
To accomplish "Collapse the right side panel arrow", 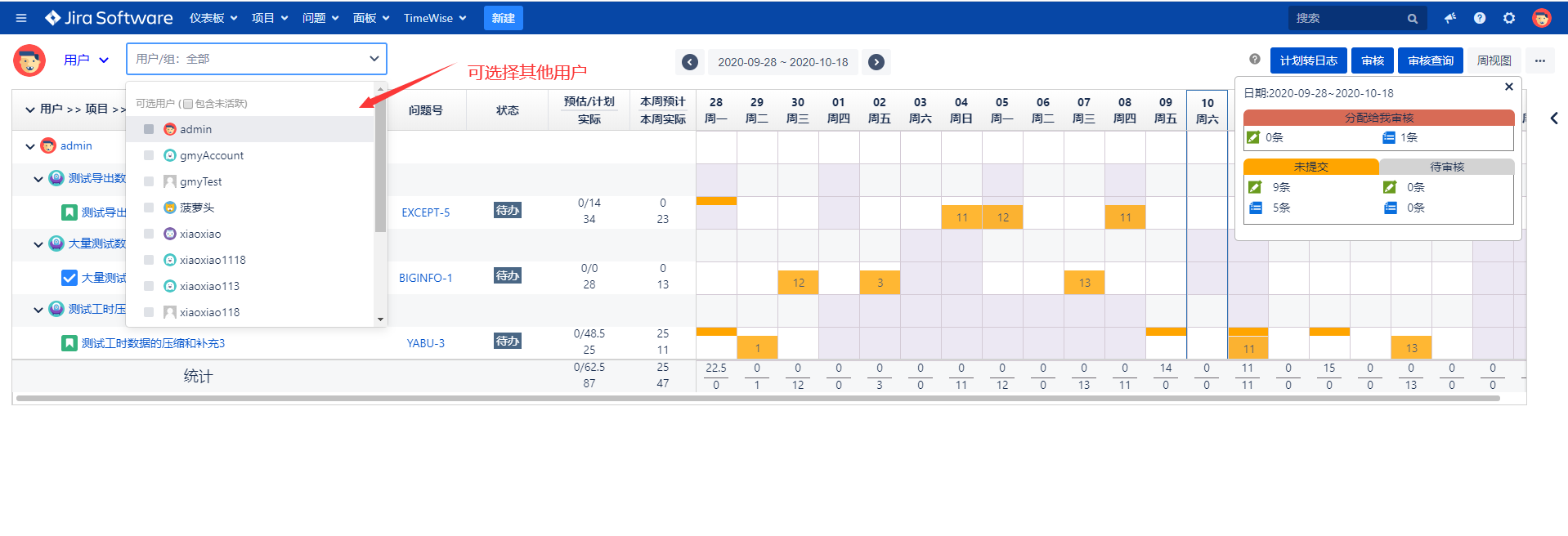I will 1553,118.
